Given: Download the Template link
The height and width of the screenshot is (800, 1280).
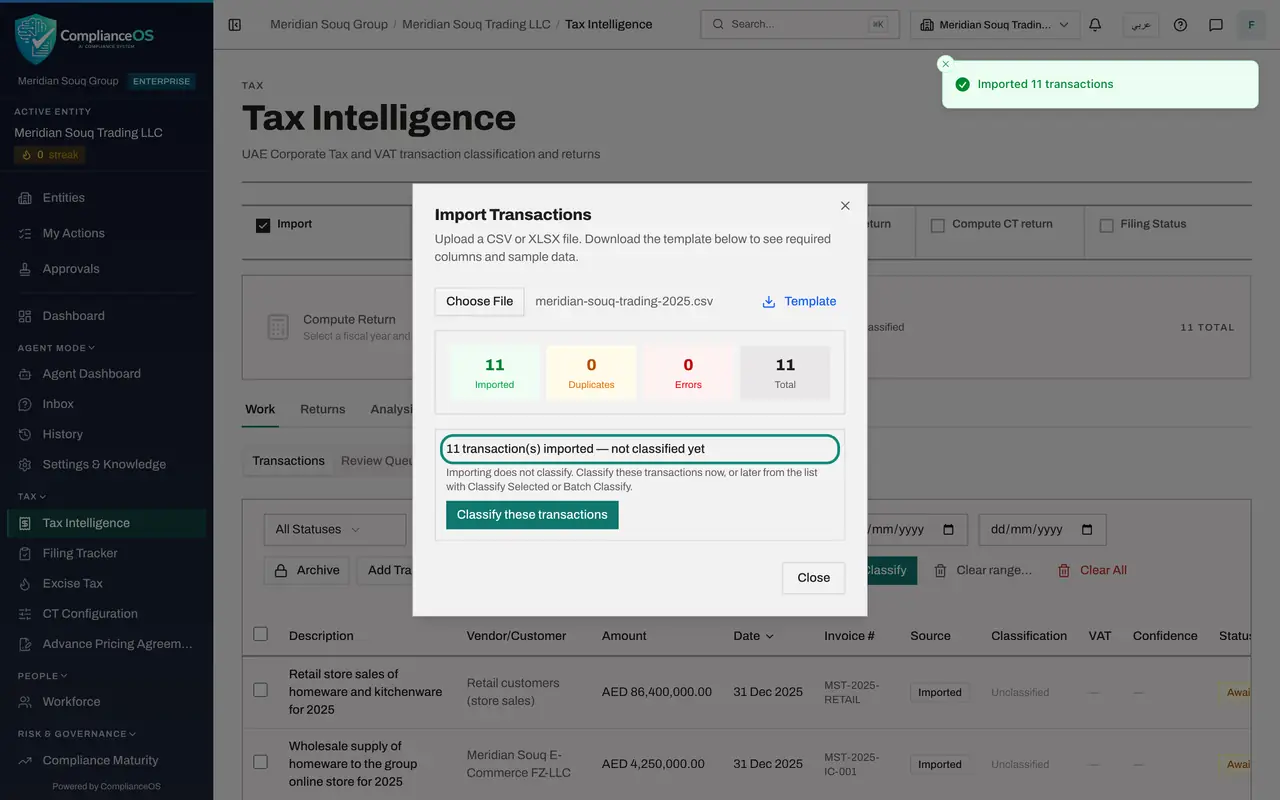Looking at the screenshot, I should [799, 301].
